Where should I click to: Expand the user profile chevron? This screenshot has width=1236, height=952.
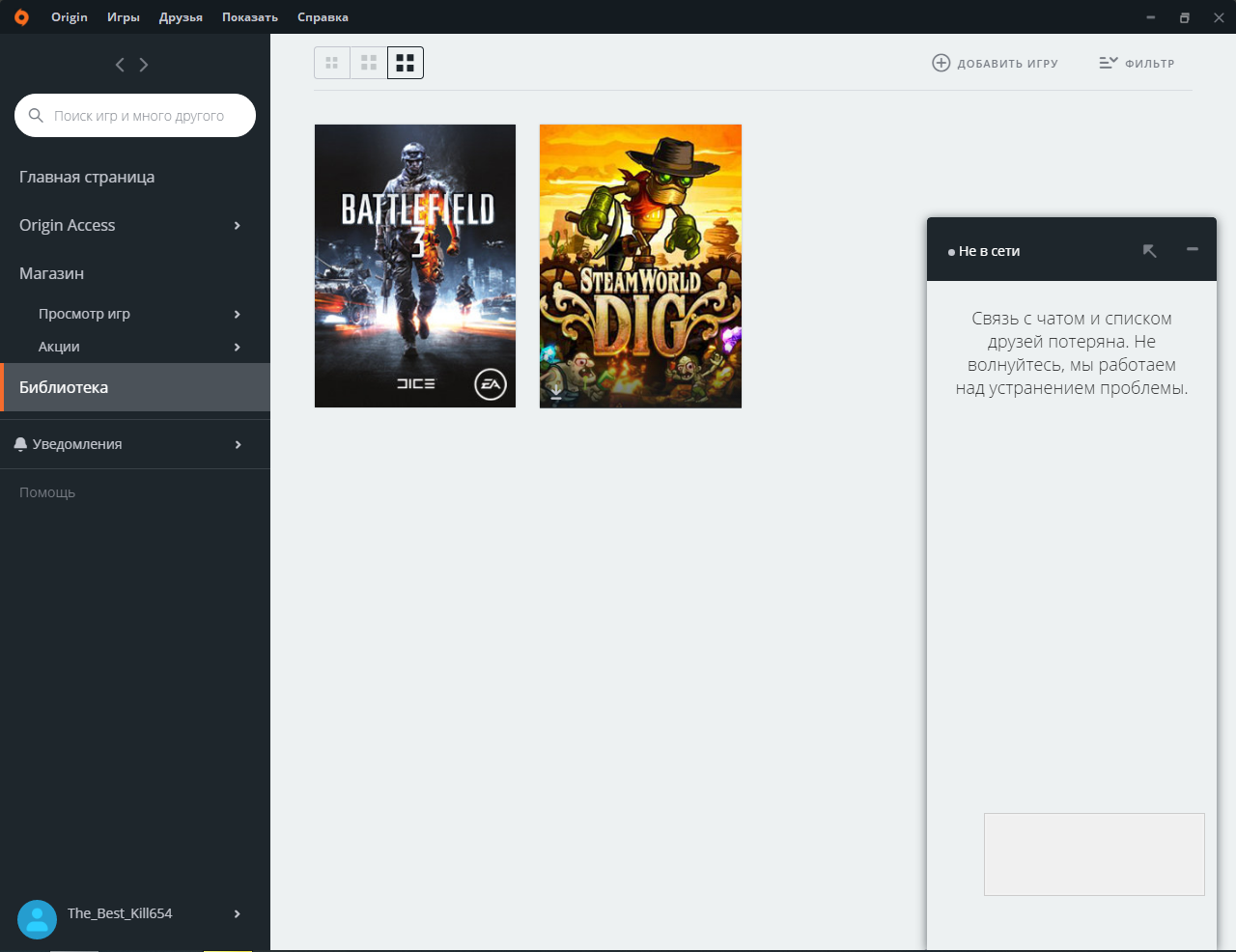238,913
